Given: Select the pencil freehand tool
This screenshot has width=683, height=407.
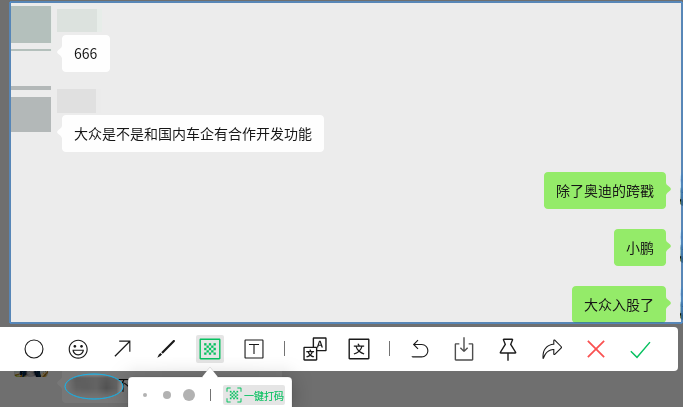Looking at the screenshot, I should (x=166, y=349).
